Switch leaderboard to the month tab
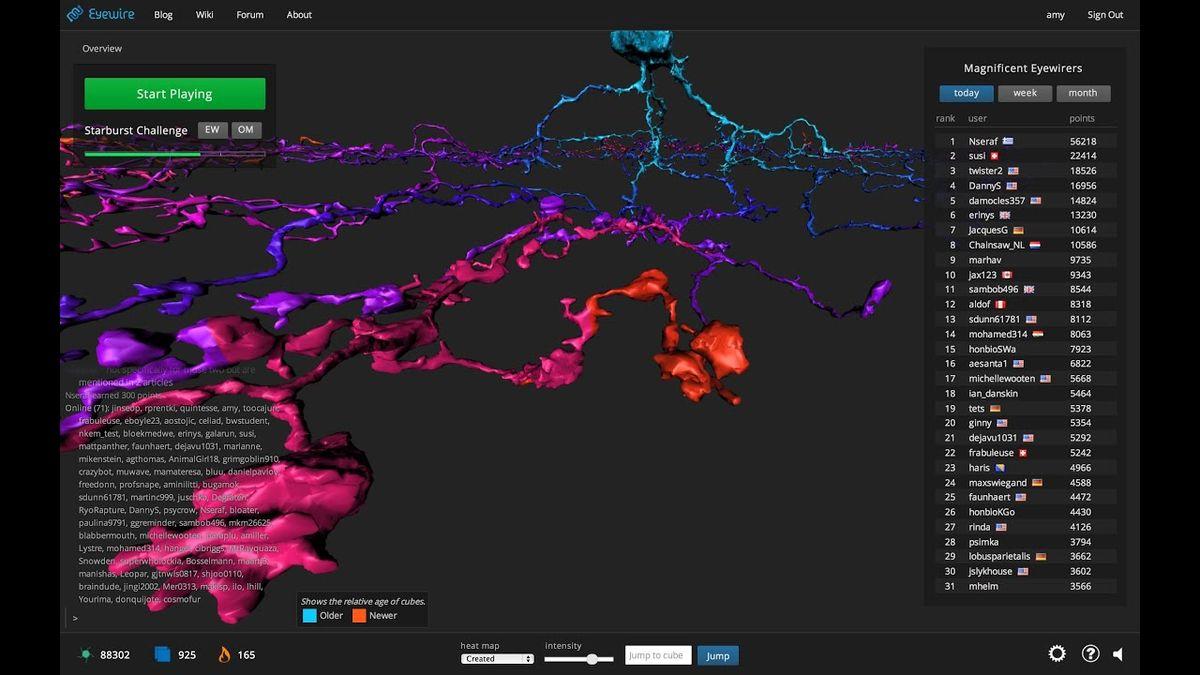This screenshot has width=1200, height=675. point(1083,93)
